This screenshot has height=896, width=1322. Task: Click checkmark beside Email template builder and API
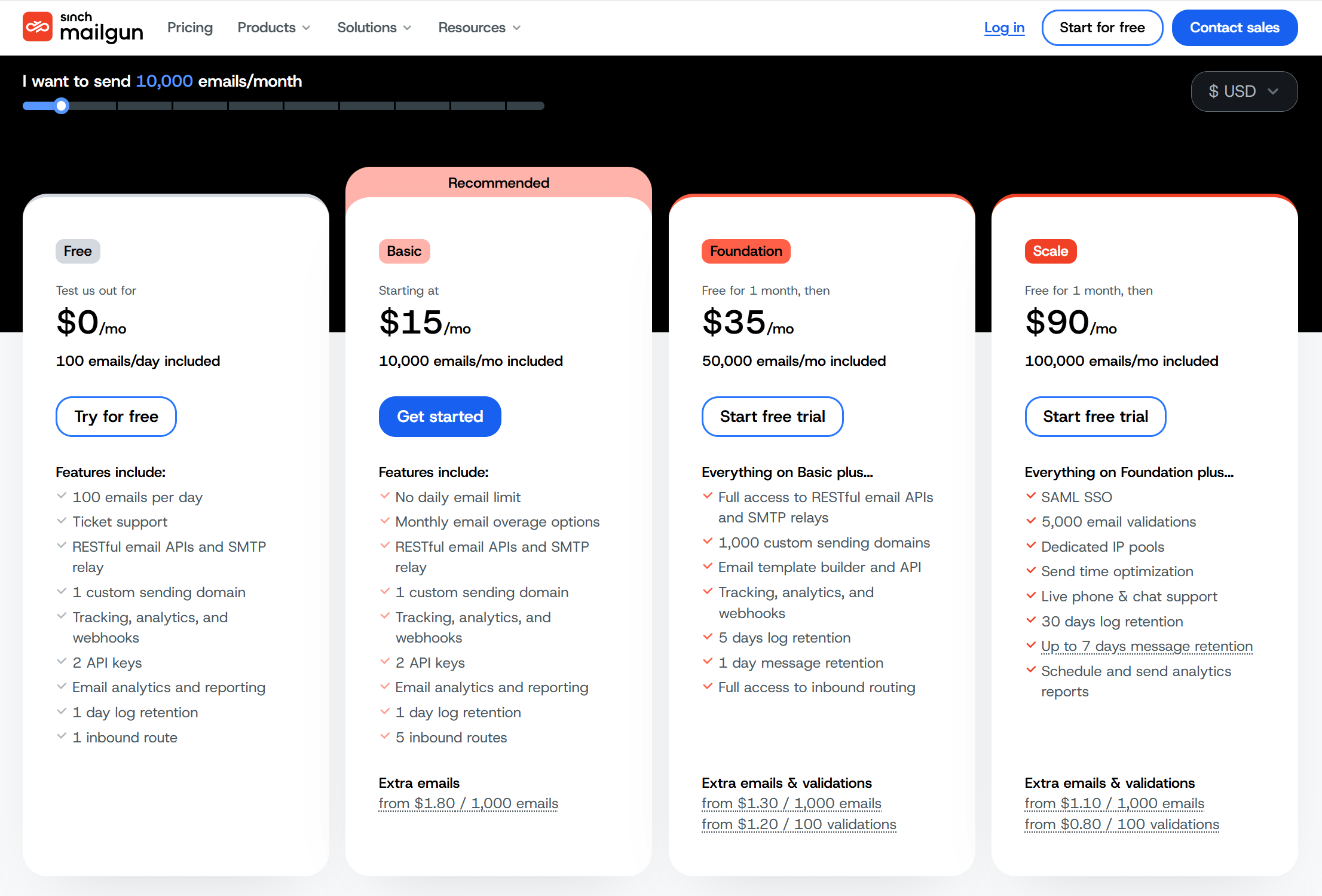point(708,566)
